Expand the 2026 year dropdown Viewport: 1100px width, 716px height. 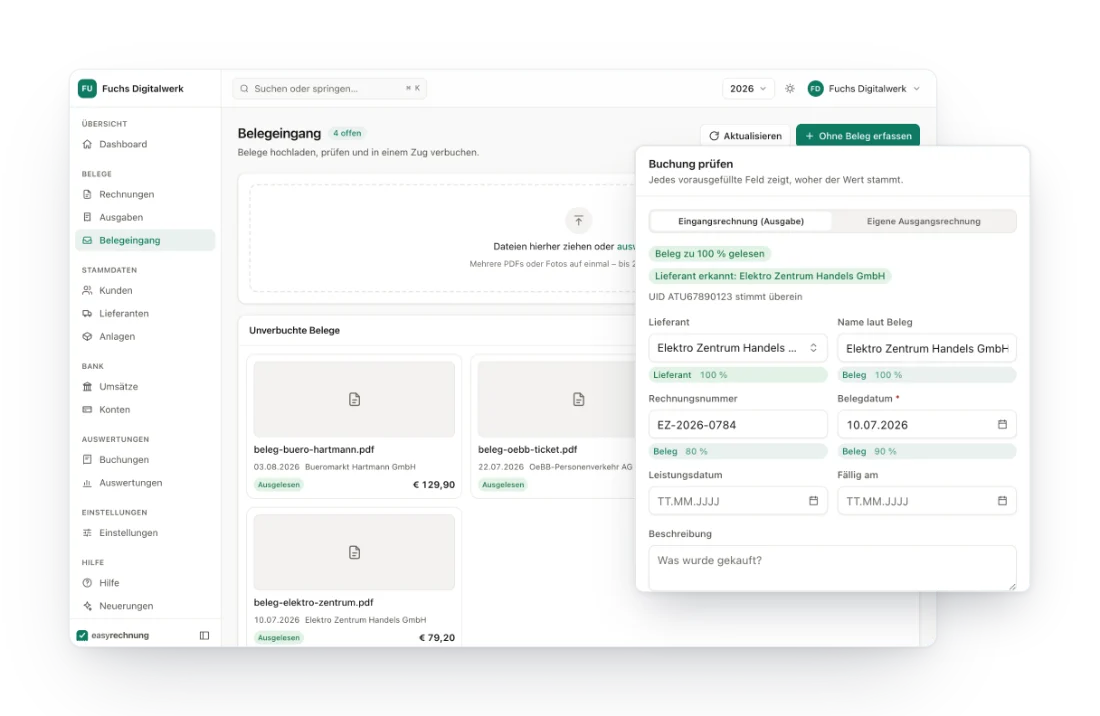[x=748, y=88]
